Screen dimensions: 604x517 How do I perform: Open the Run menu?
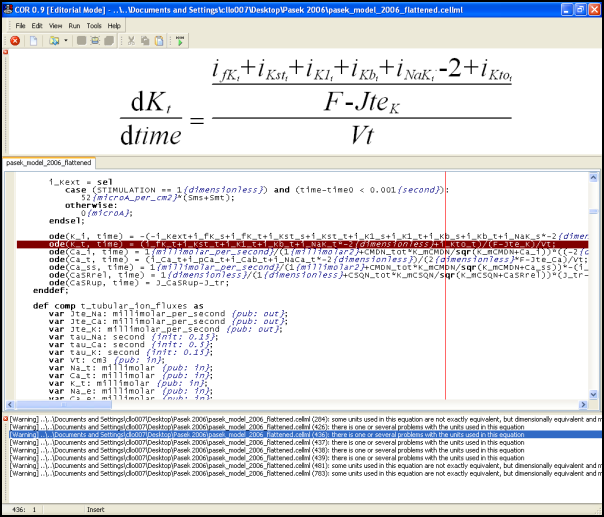point(74,26)
